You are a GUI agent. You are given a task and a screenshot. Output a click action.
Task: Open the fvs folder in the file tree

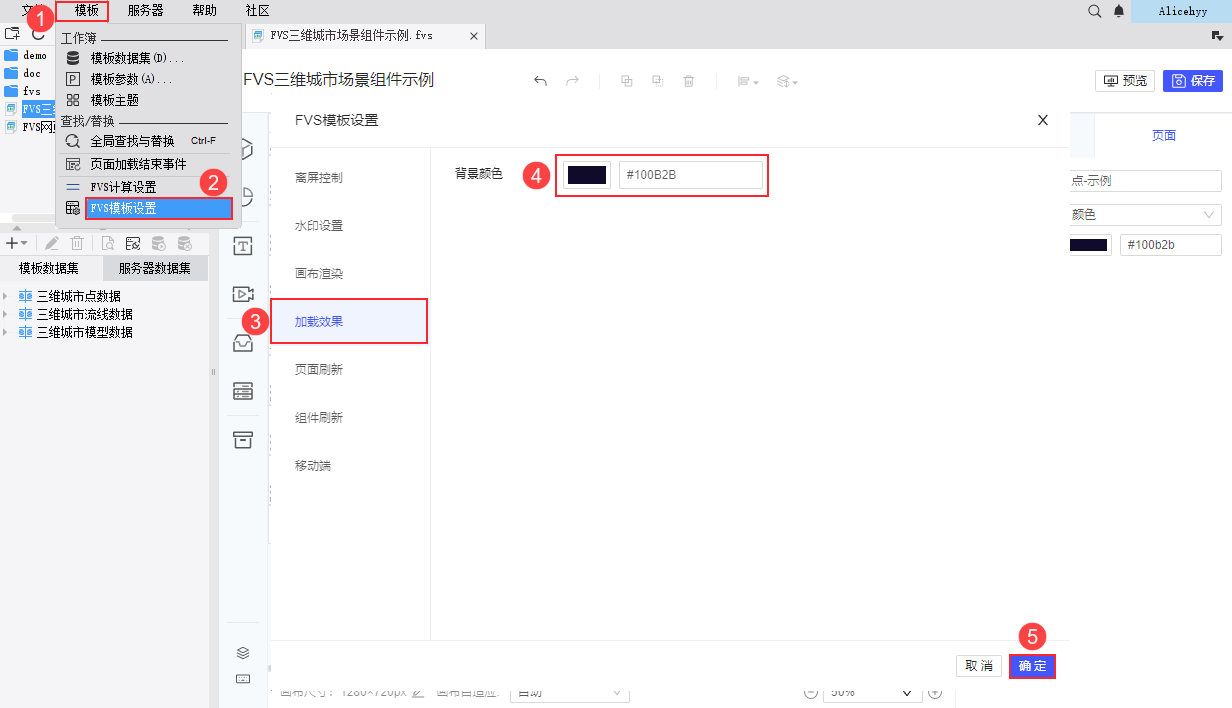(x=23, y=91)
